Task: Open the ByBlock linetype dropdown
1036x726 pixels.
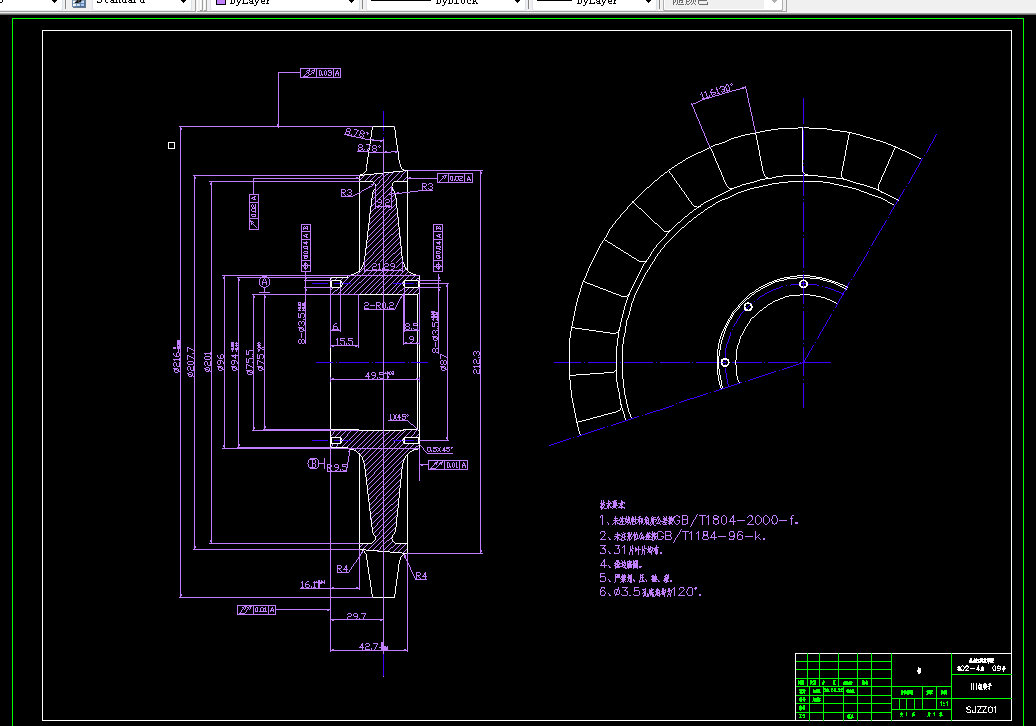Action: pos(445,3)
